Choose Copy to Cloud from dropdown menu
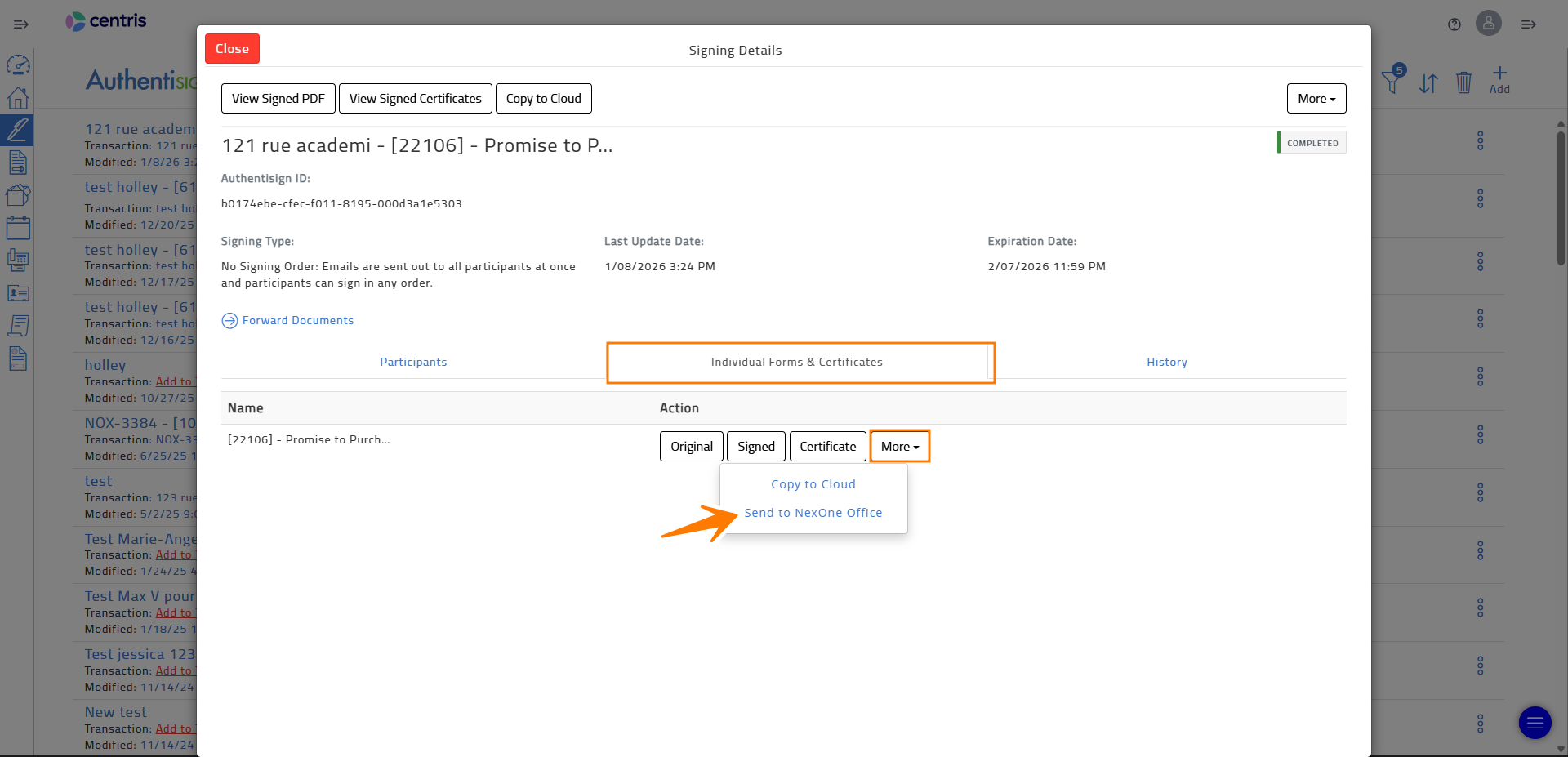Image resolution: width=1568 pixels, height=757 pixels. tap(813, 484)
